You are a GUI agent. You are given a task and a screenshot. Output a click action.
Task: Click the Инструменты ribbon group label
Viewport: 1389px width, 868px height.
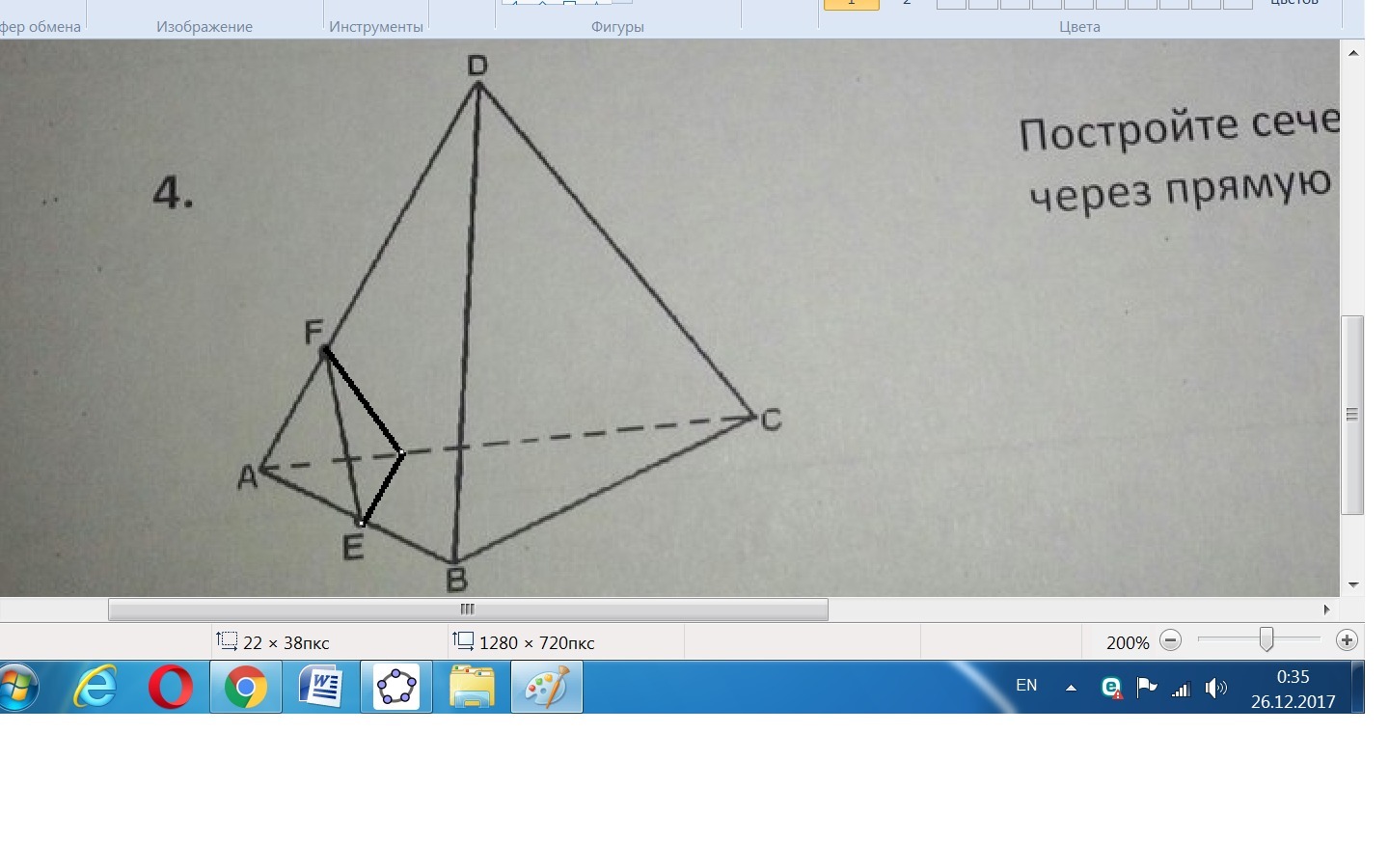click(376, 27)
